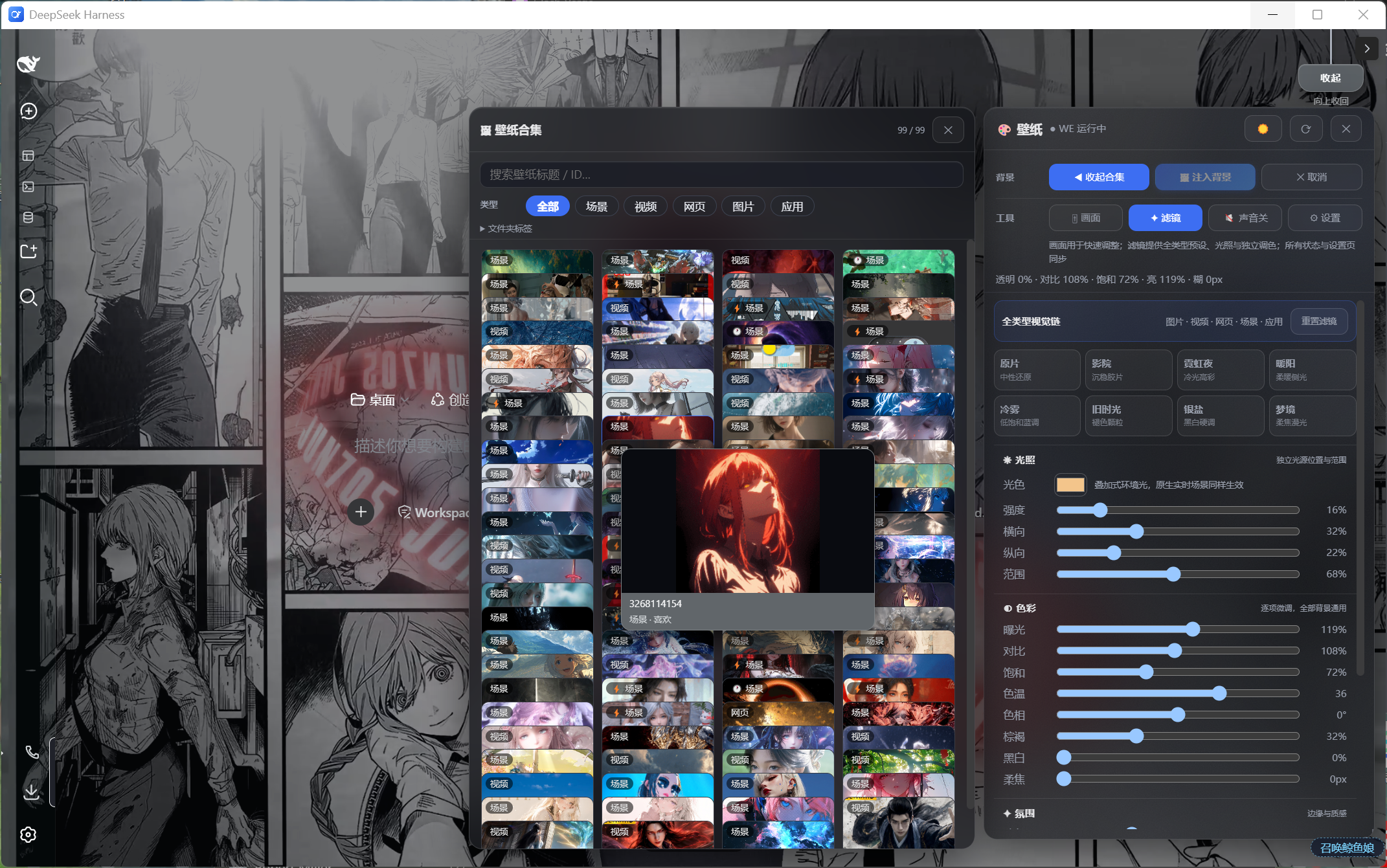Image resolution: width=1387 pixels, height=868 pixels.
Task: Apply the 旧时光 filter preset
Action: click(x=1129, y=416)
